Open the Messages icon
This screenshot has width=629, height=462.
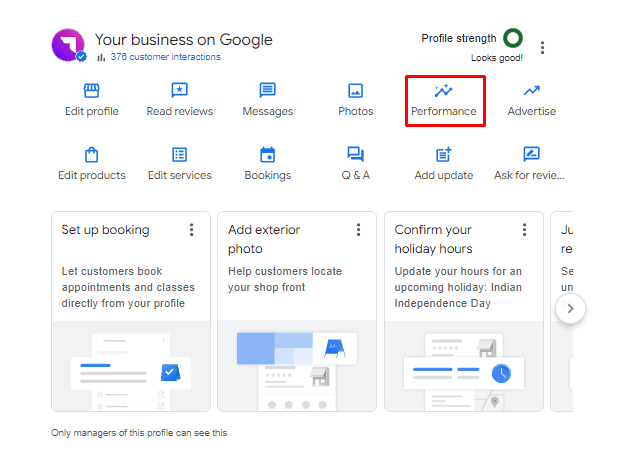268,91
